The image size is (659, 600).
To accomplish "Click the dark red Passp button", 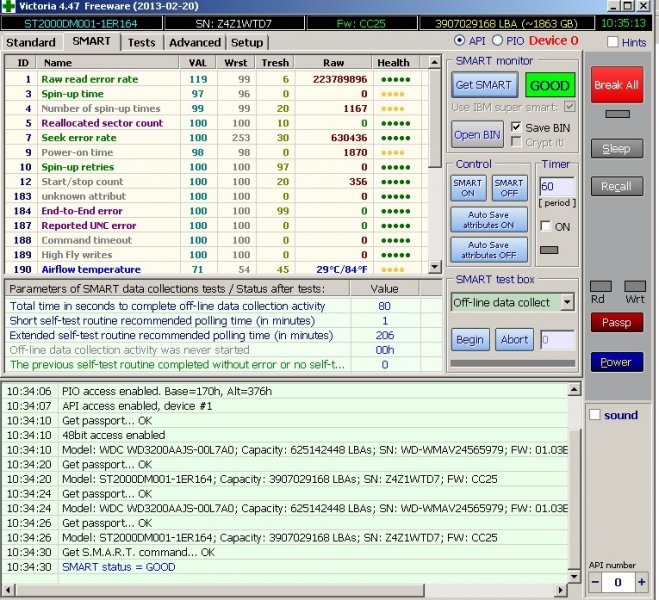I will pos(615,322).
